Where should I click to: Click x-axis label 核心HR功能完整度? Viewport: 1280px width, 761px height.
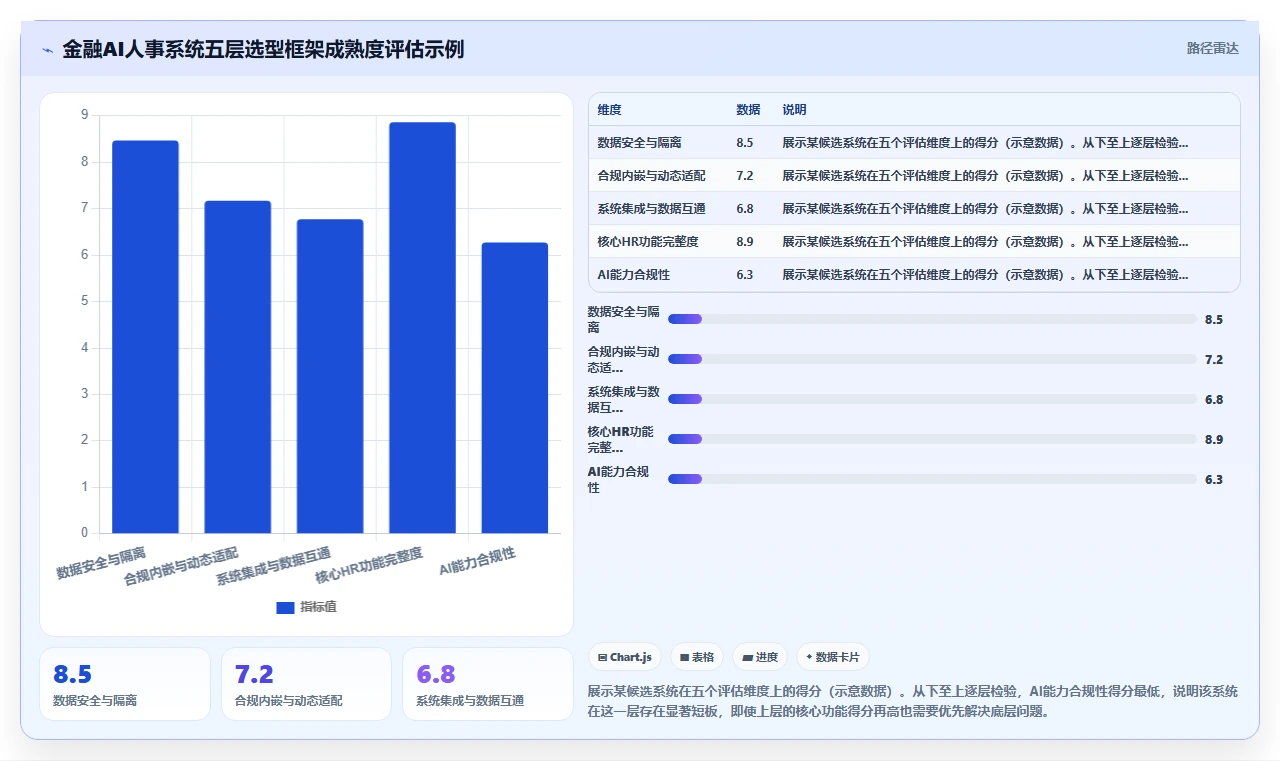coord(369,566)
